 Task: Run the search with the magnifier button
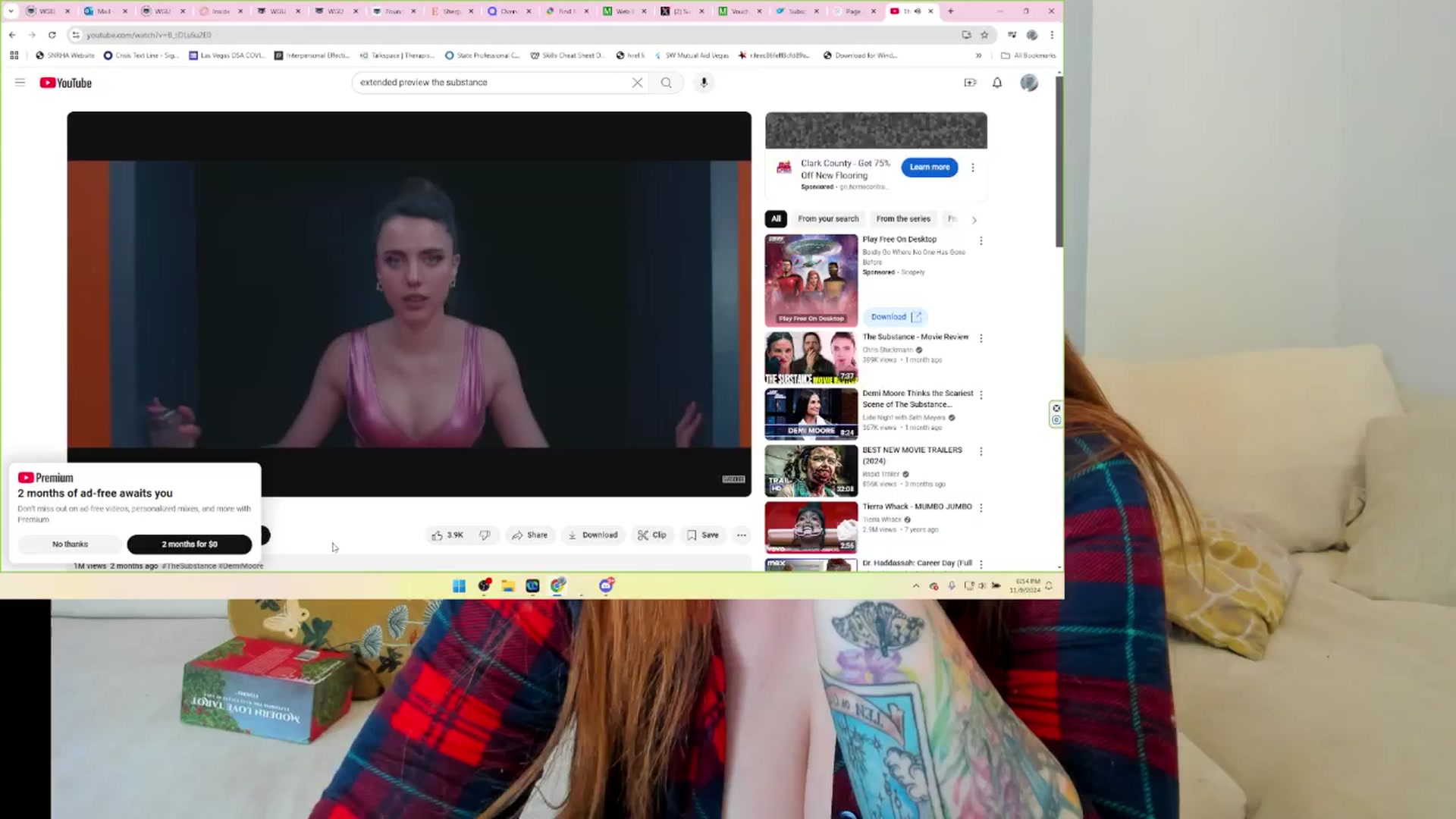point(666,83)
